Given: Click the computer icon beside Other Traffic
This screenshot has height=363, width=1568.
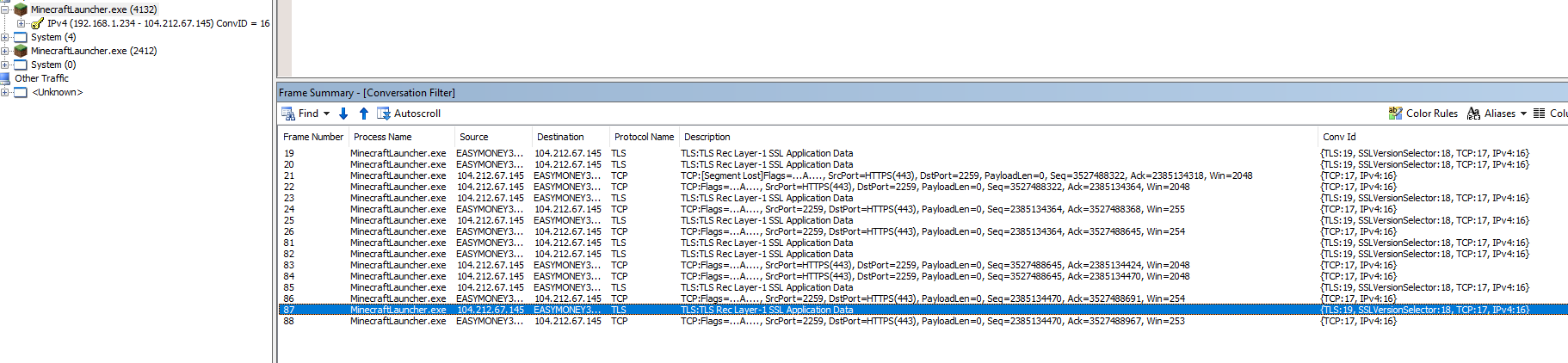Looking at the screenshot, I should click(x=5, y=78).
